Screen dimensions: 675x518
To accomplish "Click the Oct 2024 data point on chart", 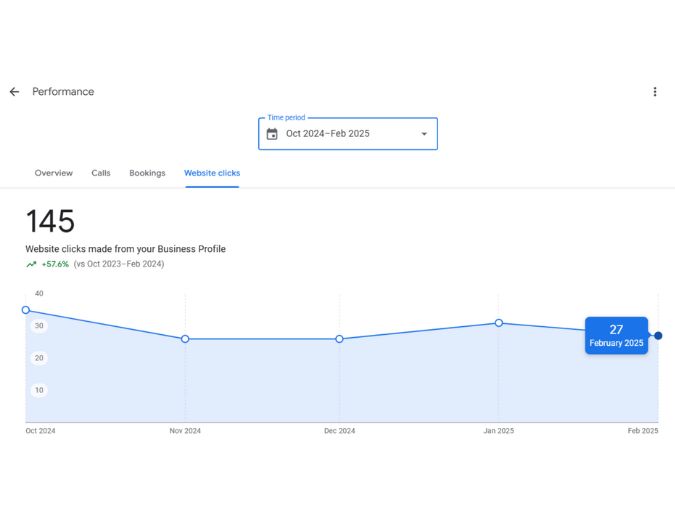I will (x=26, y=310).
